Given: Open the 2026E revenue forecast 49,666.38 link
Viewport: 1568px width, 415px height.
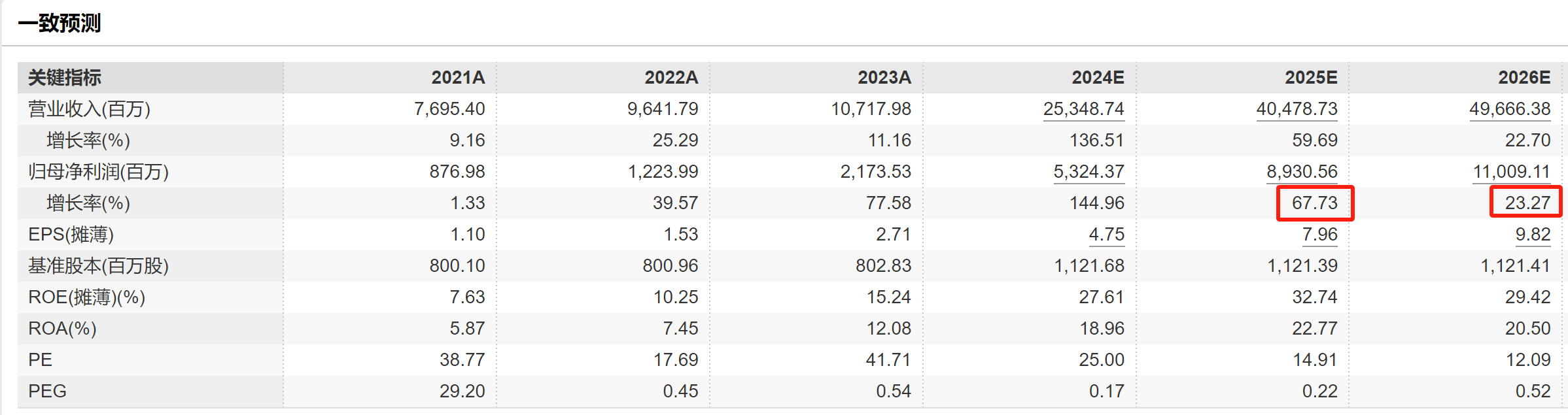Looking at the screenshot, I should (1510, 109).
